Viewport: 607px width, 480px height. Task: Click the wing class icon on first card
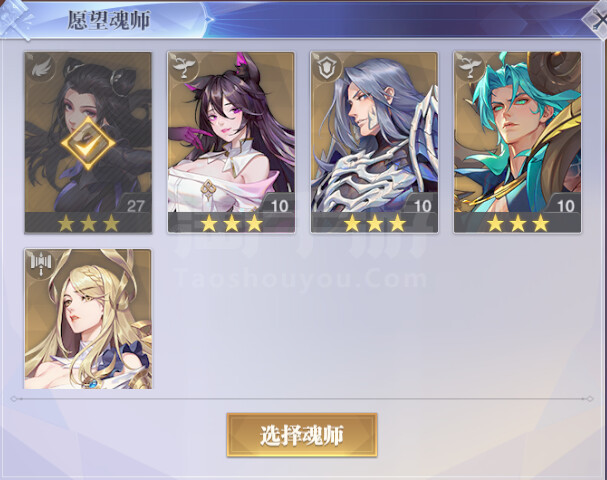coord(41,68)
